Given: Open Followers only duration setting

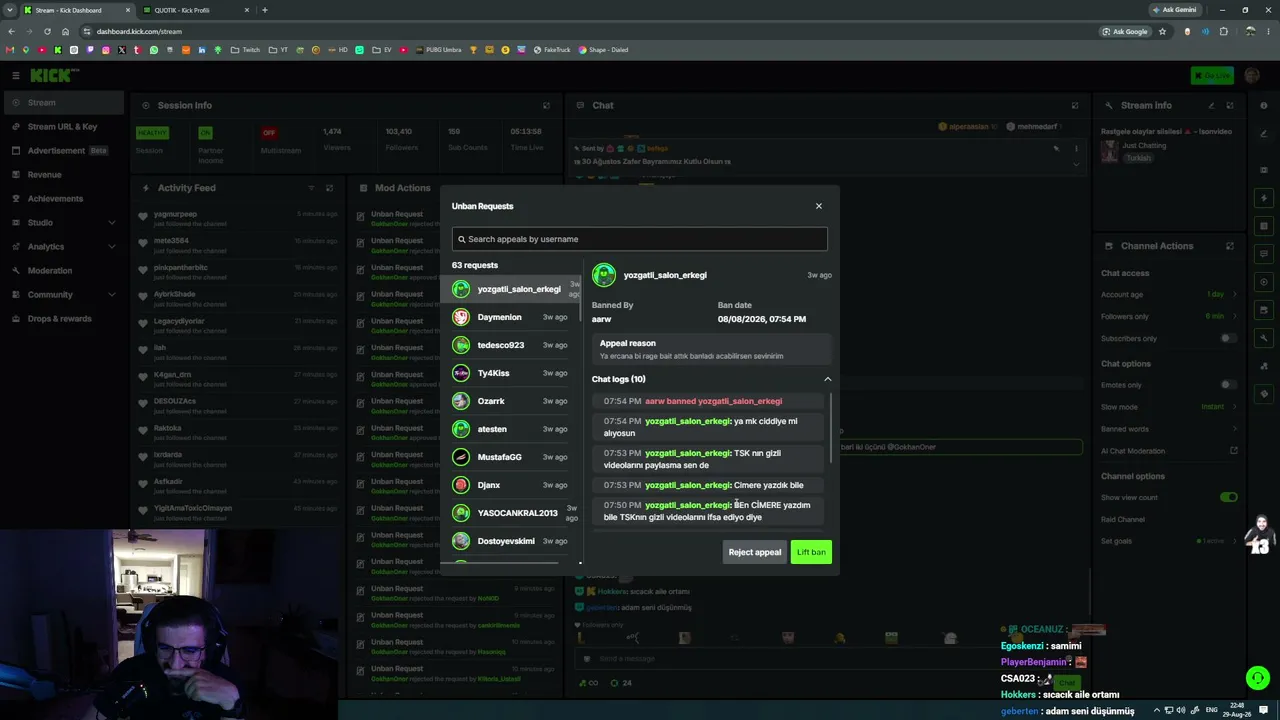Looking at the screenshot, I should pyautogui.click(x=1169, y=316).
